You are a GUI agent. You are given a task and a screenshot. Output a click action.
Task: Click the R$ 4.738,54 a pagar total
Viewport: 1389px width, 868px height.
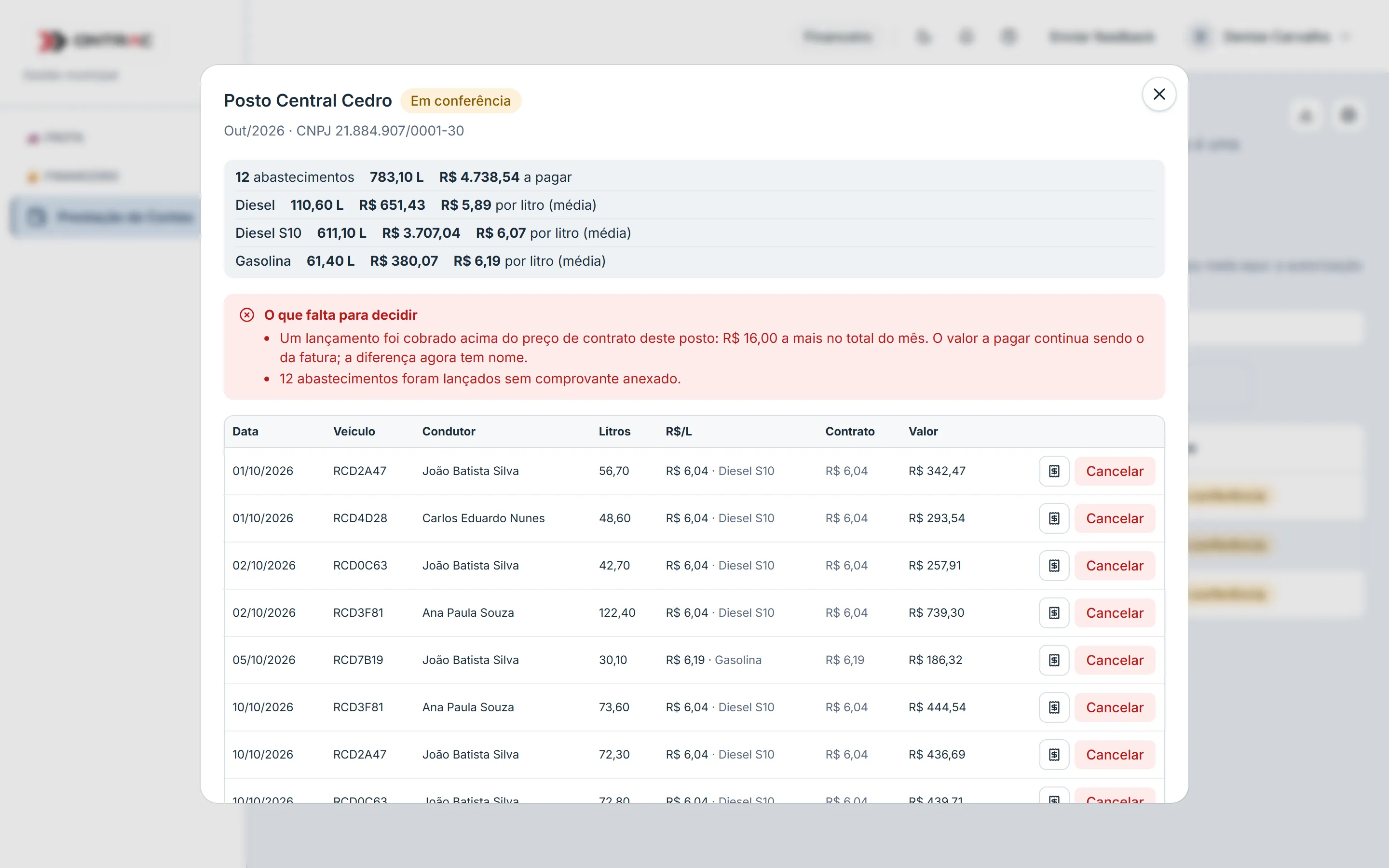pos(505,177)
